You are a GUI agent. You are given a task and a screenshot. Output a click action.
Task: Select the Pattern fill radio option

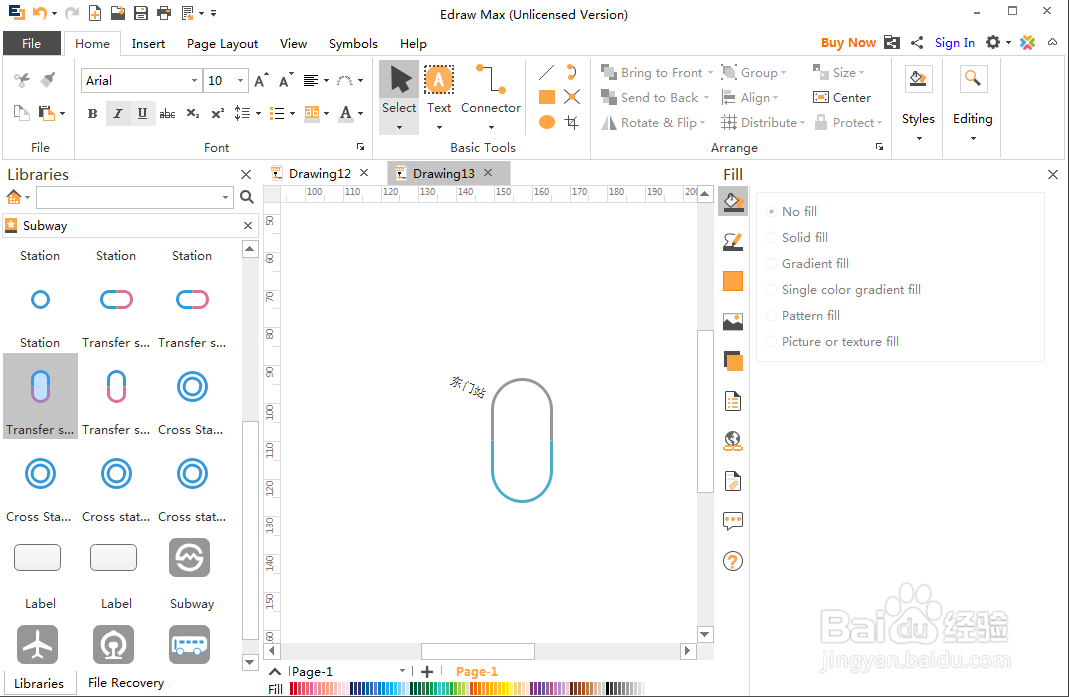point(771,316)
